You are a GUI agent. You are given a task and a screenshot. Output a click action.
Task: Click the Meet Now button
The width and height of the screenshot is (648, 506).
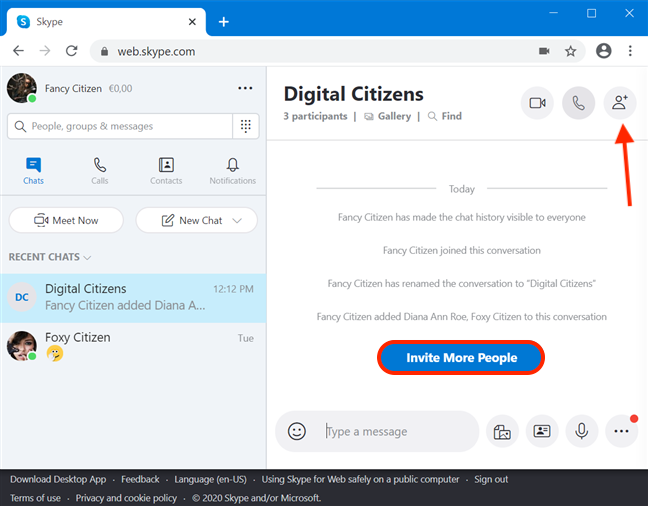tap(66, 220)
